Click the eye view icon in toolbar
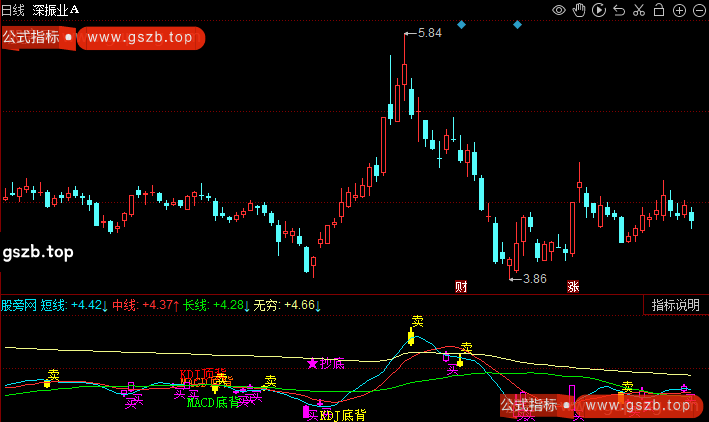709x422 pixels. coord(559,11)
